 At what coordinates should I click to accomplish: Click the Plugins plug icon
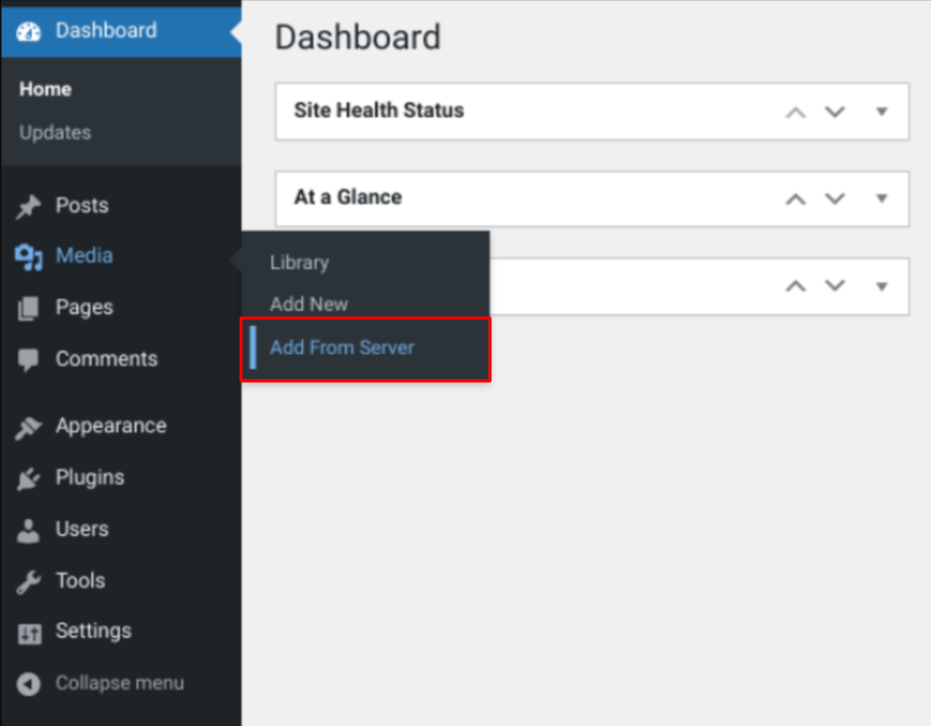29,479
